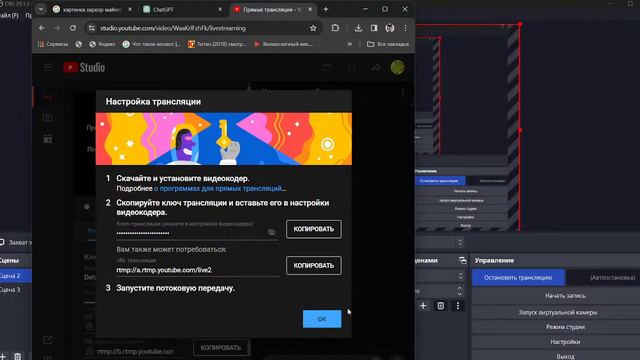Open the three-dot options in stream page

pos(402,92)
